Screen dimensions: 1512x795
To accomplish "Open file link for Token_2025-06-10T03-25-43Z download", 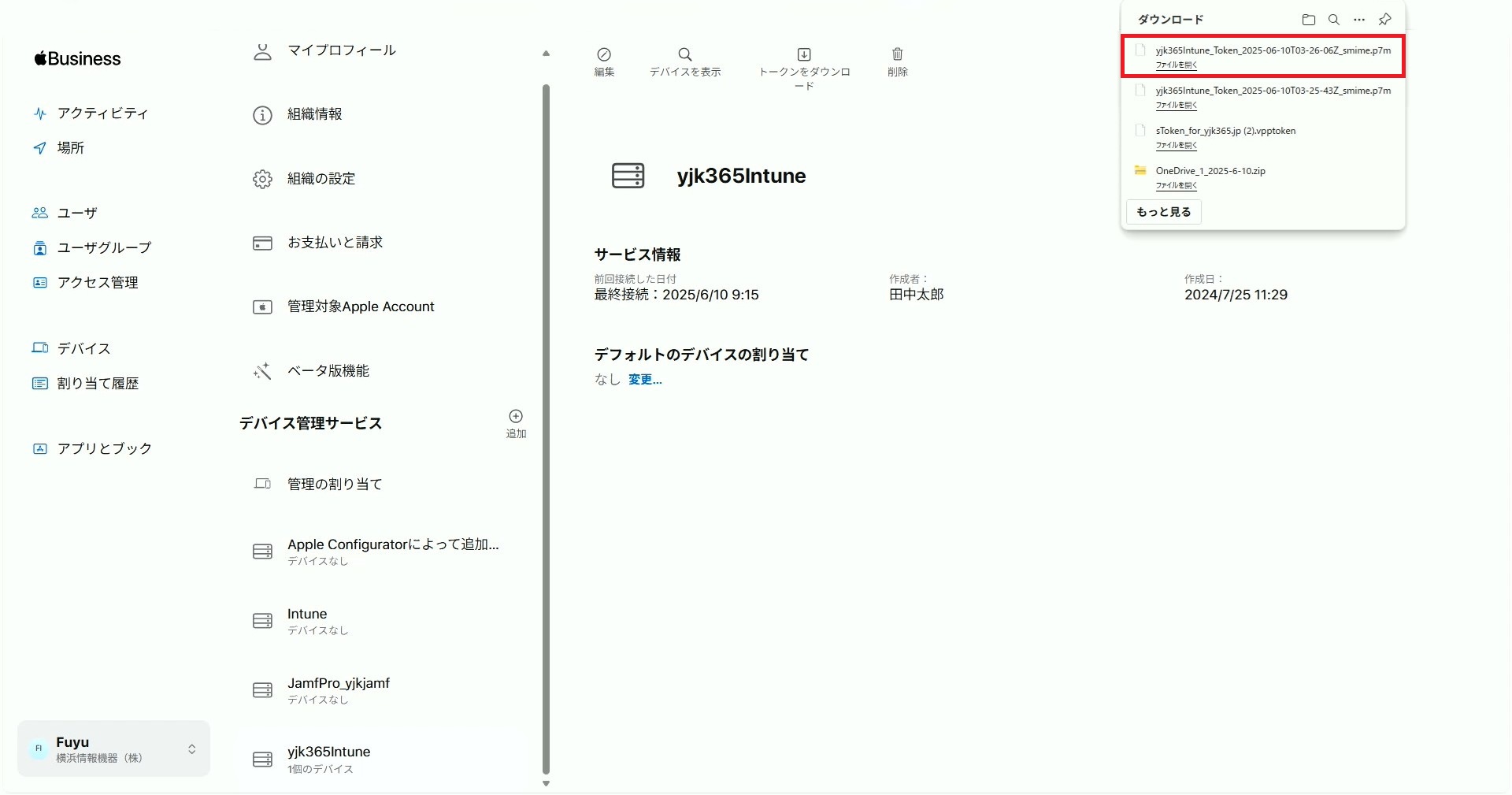I will 1177,106.
